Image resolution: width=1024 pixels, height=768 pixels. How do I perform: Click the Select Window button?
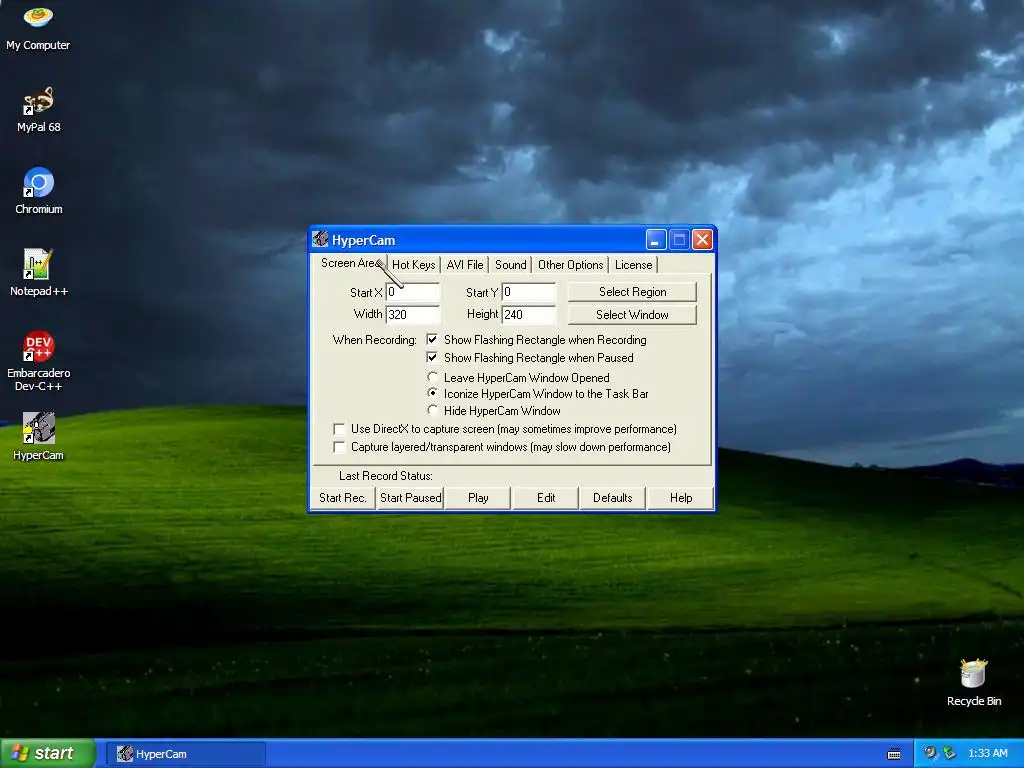tap(632, 315)
